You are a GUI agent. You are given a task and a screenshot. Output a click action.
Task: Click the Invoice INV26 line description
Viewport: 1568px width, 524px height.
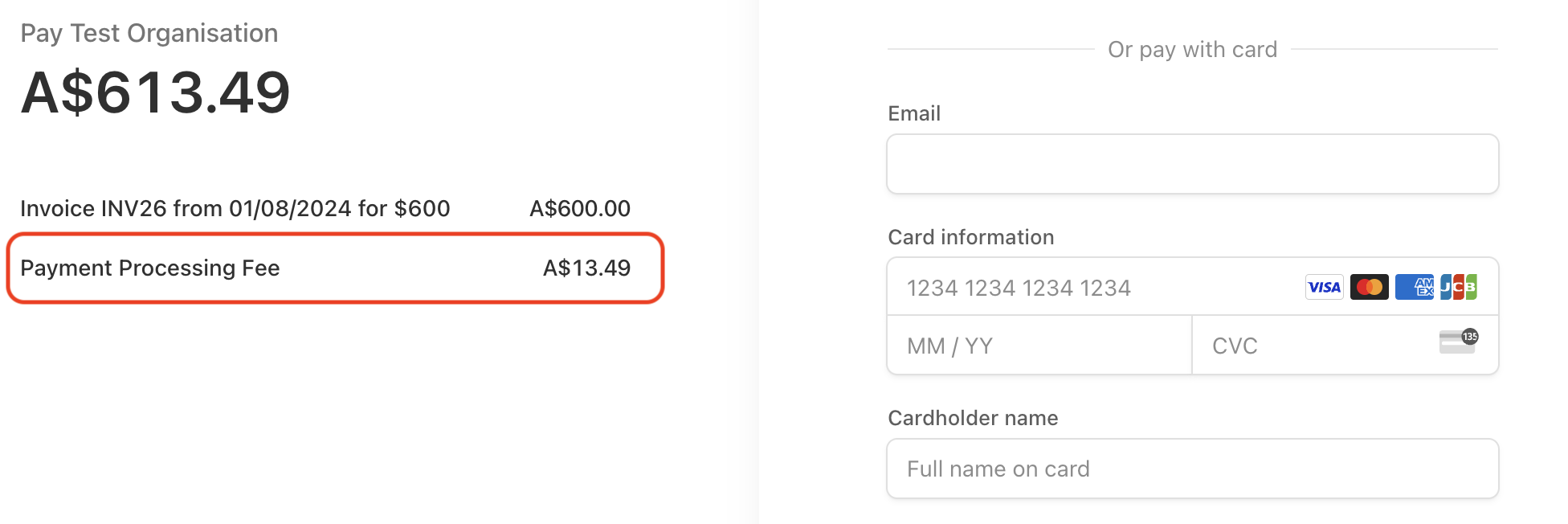pos(235,208)
